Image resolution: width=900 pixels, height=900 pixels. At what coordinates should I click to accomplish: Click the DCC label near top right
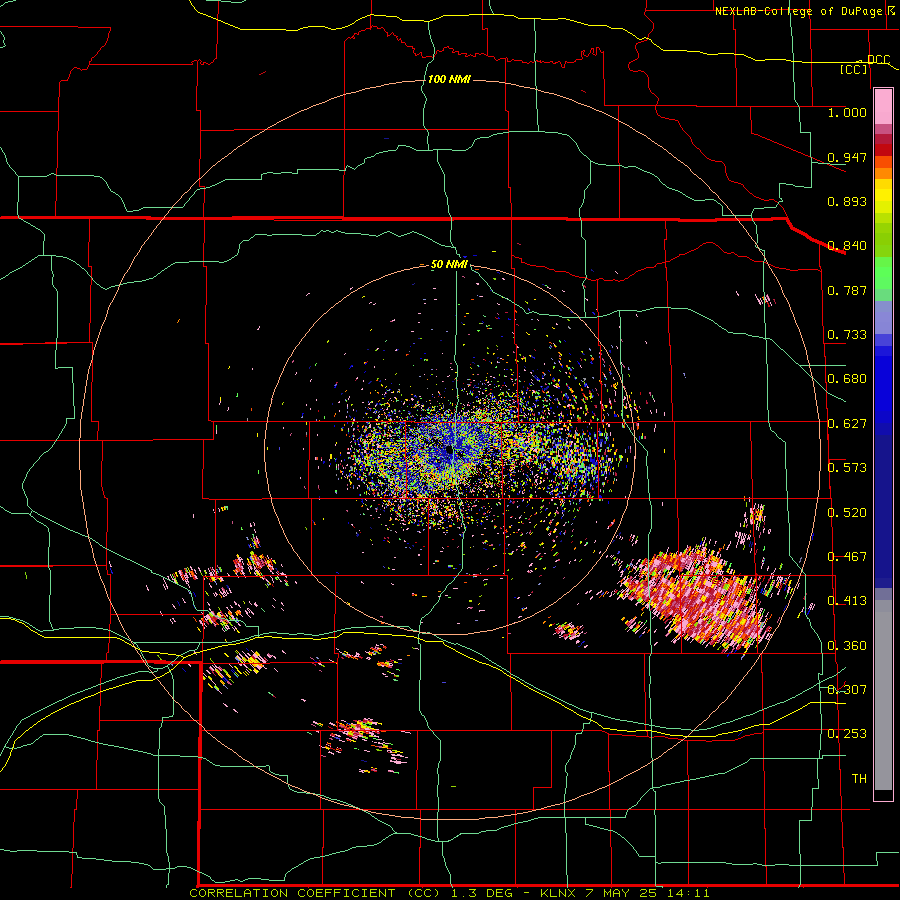pos(878,59)
